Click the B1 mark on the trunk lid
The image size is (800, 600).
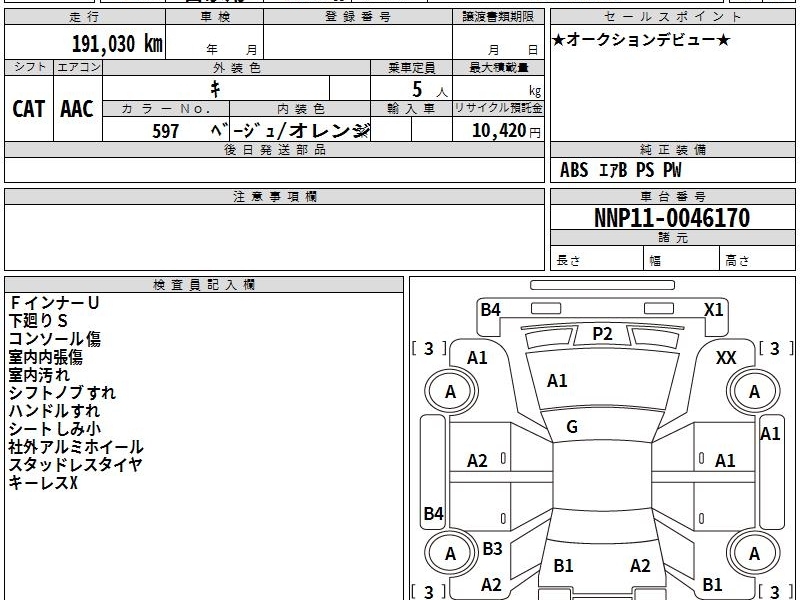[563, 565]
